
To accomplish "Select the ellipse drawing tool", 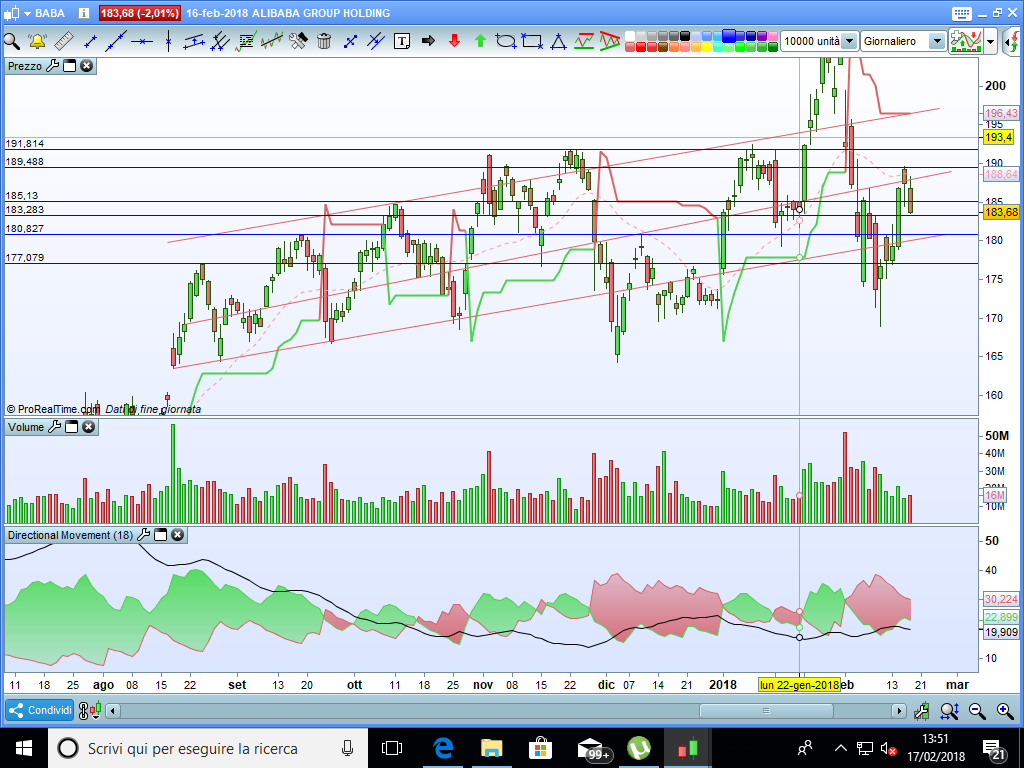I will (x=505, y=41).
